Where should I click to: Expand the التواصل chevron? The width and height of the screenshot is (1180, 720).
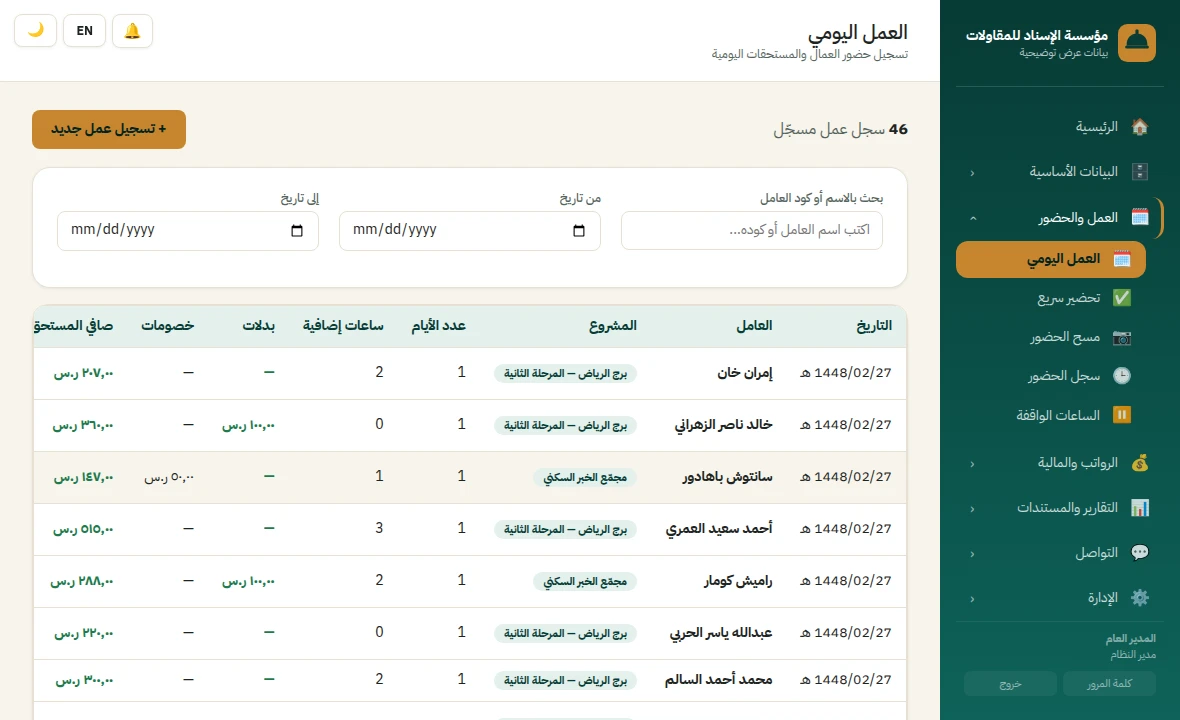[972, 554]
